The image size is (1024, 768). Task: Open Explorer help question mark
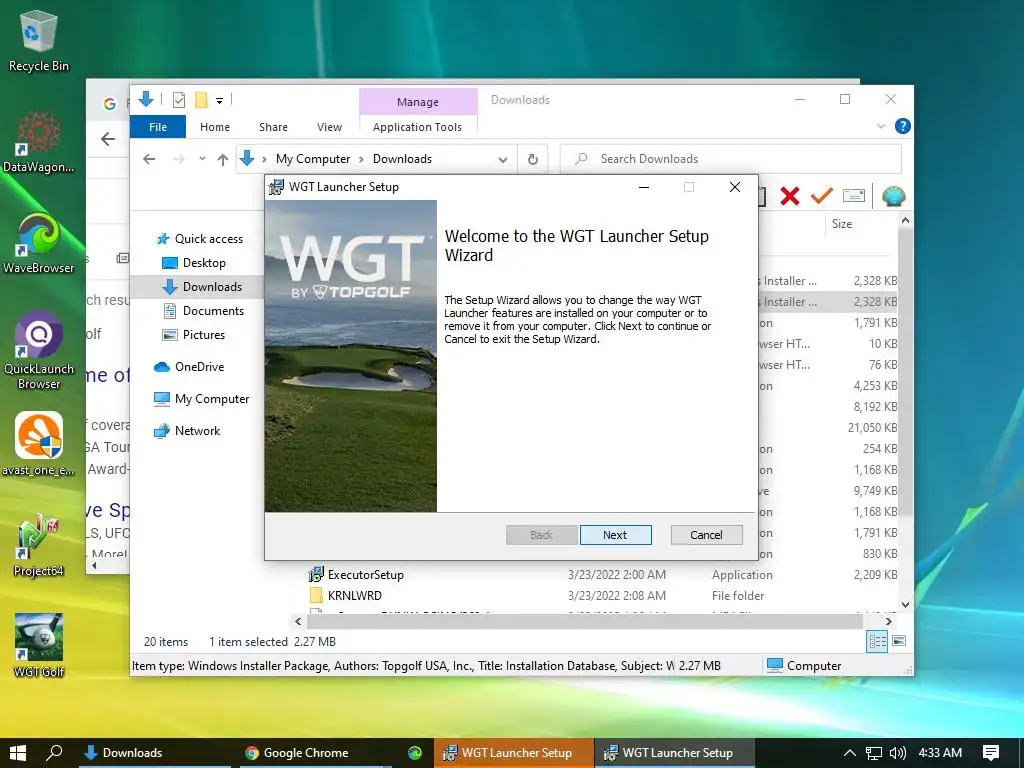click(903, 126)
